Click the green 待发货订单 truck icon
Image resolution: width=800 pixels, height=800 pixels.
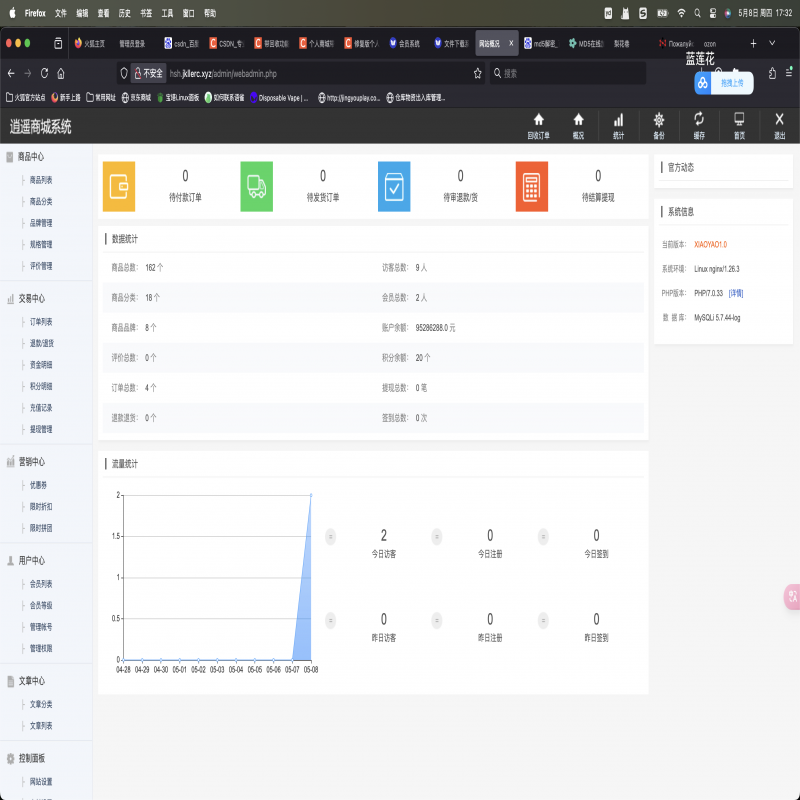click(x=256, y=186)
